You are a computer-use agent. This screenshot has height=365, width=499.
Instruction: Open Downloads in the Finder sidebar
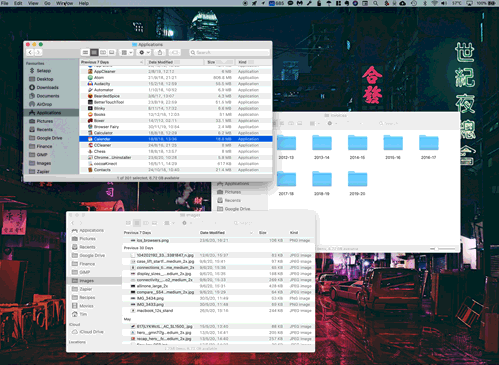click(47, 87)
